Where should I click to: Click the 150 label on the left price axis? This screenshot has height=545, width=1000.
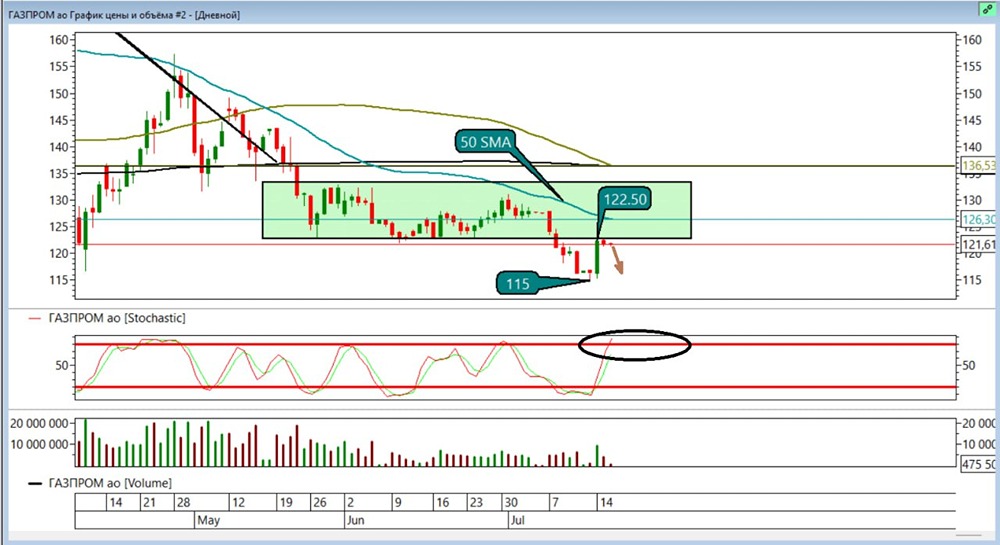(58, 94)
